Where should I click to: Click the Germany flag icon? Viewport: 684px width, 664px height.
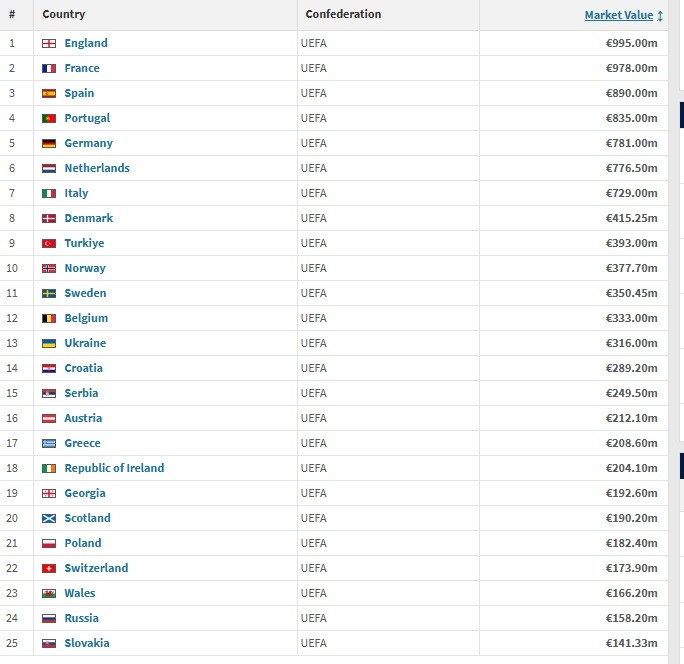tap(48, 143)
